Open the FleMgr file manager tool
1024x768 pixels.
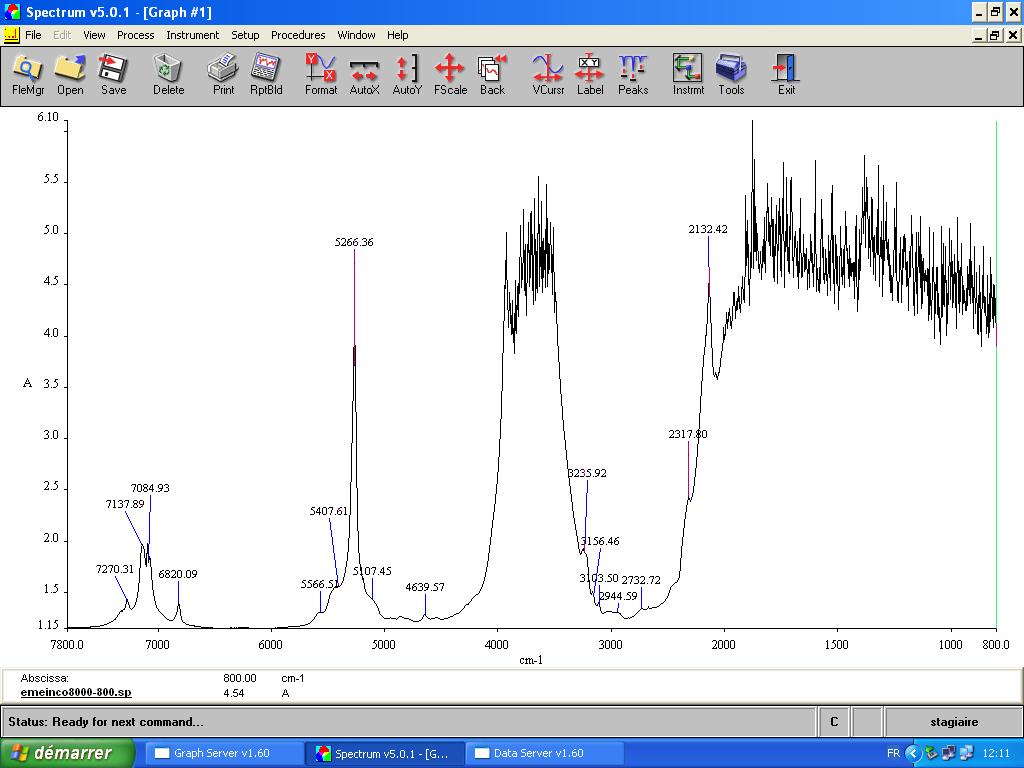[x=28, y=75]
